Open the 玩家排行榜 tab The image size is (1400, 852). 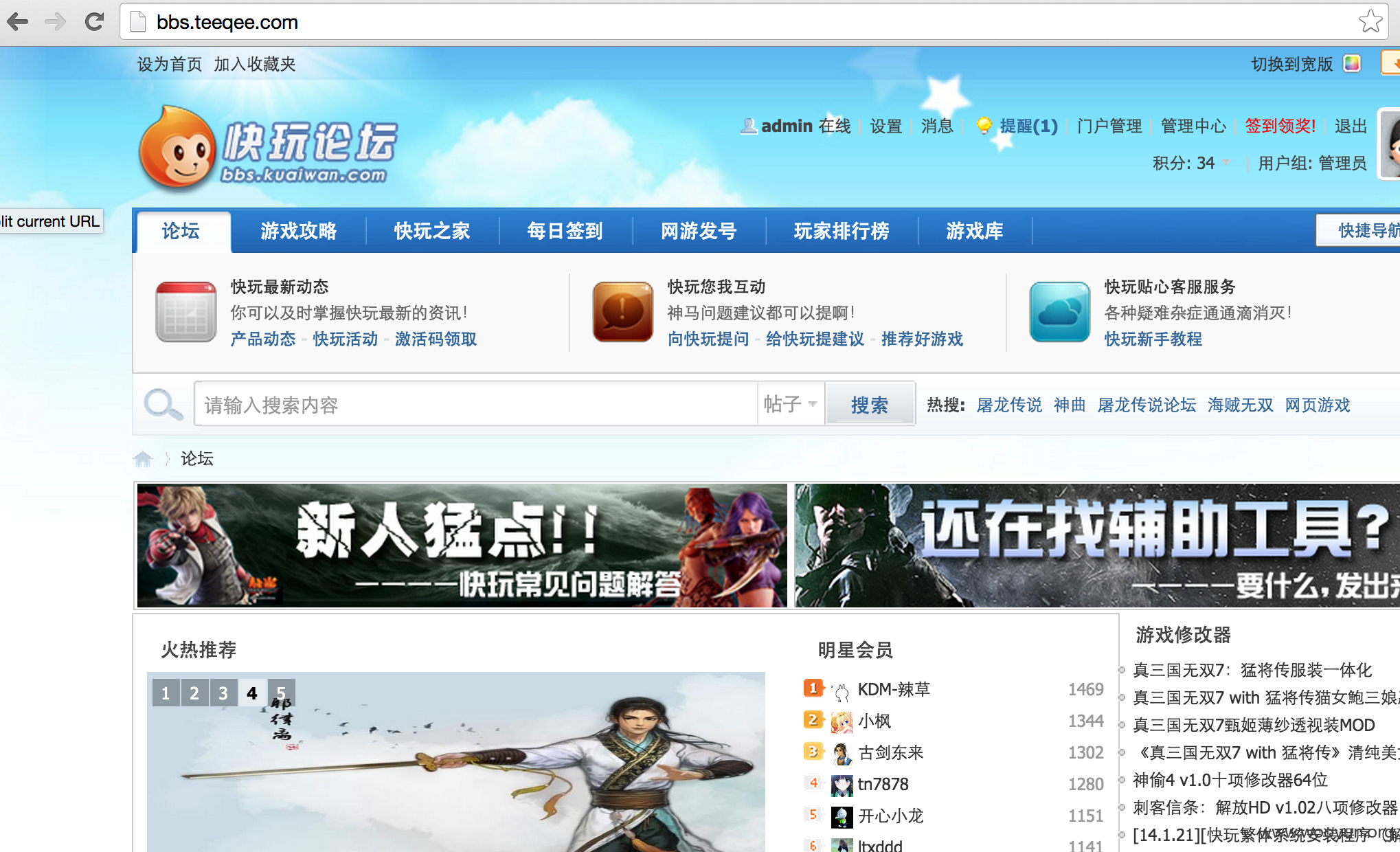click(x=842, y=230)
